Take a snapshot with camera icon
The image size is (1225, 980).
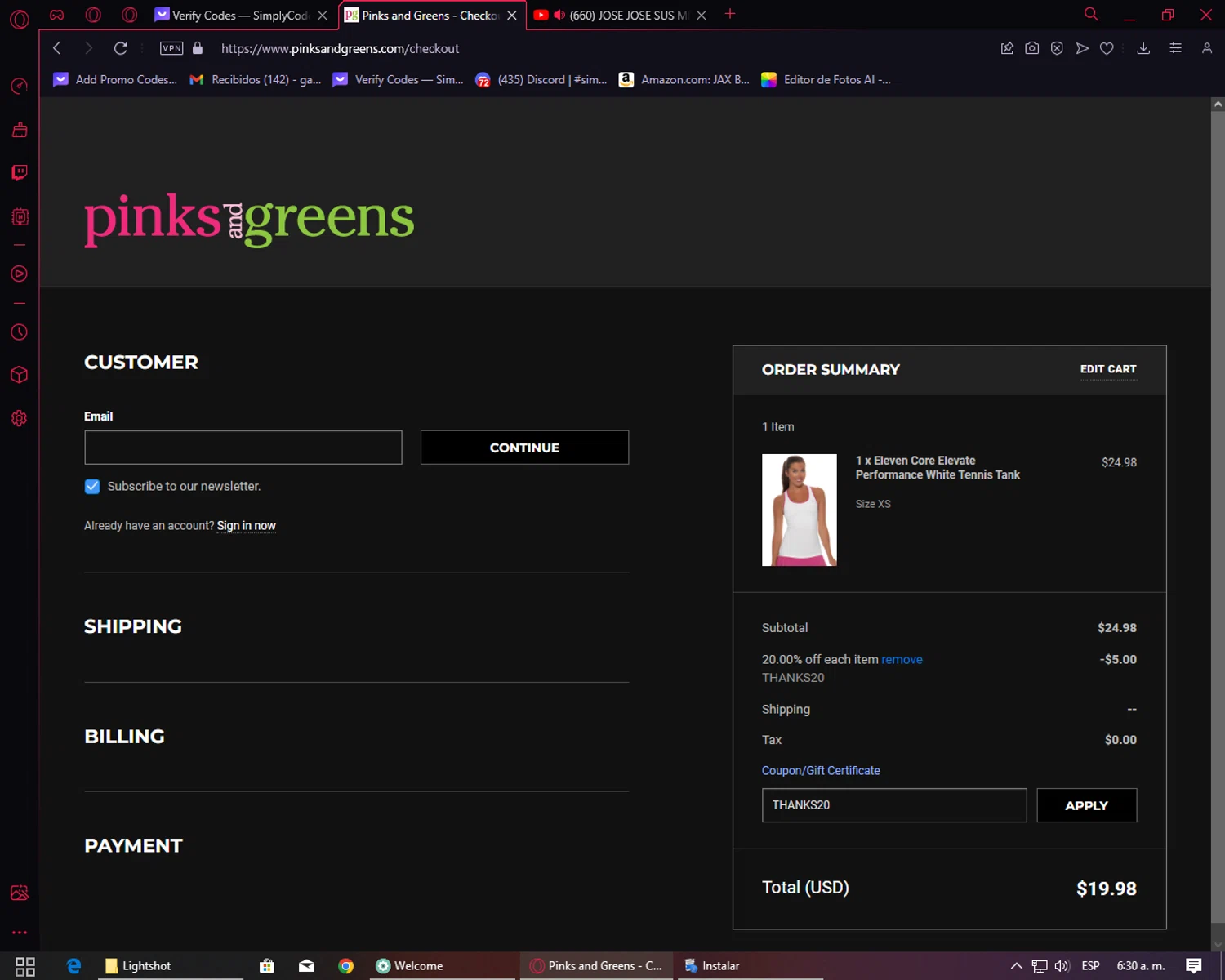[1032, 48]
